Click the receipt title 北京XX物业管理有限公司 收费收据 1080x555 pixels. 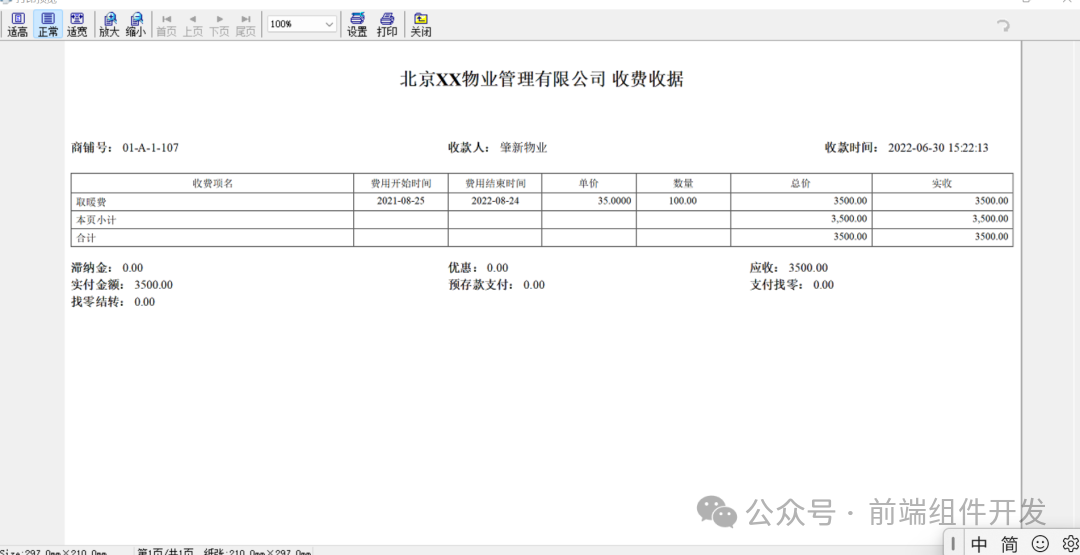[541, 79]
